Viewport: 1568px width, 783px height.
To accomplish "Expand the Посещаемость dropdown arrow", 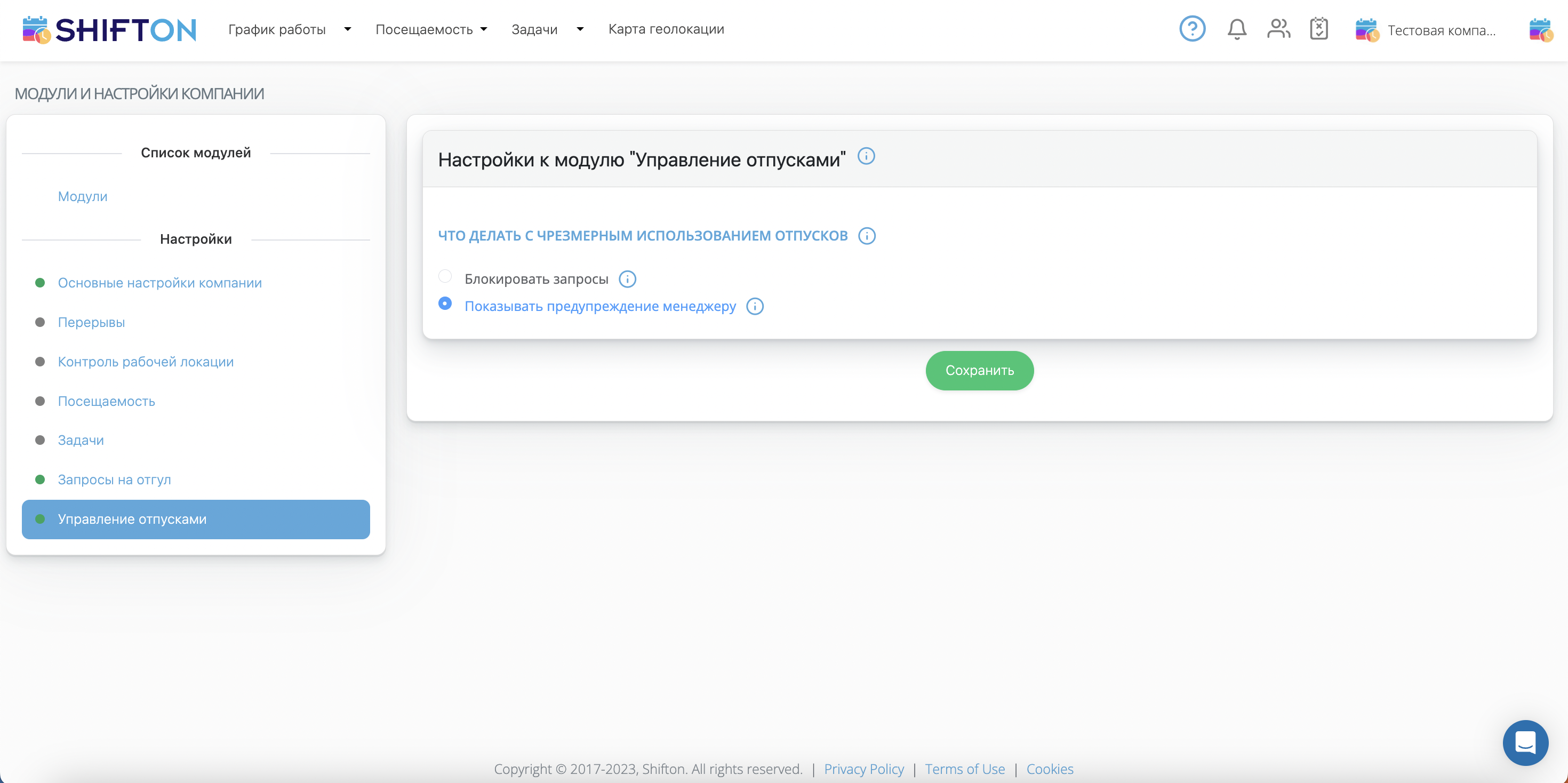I will [x=484, y=29].
